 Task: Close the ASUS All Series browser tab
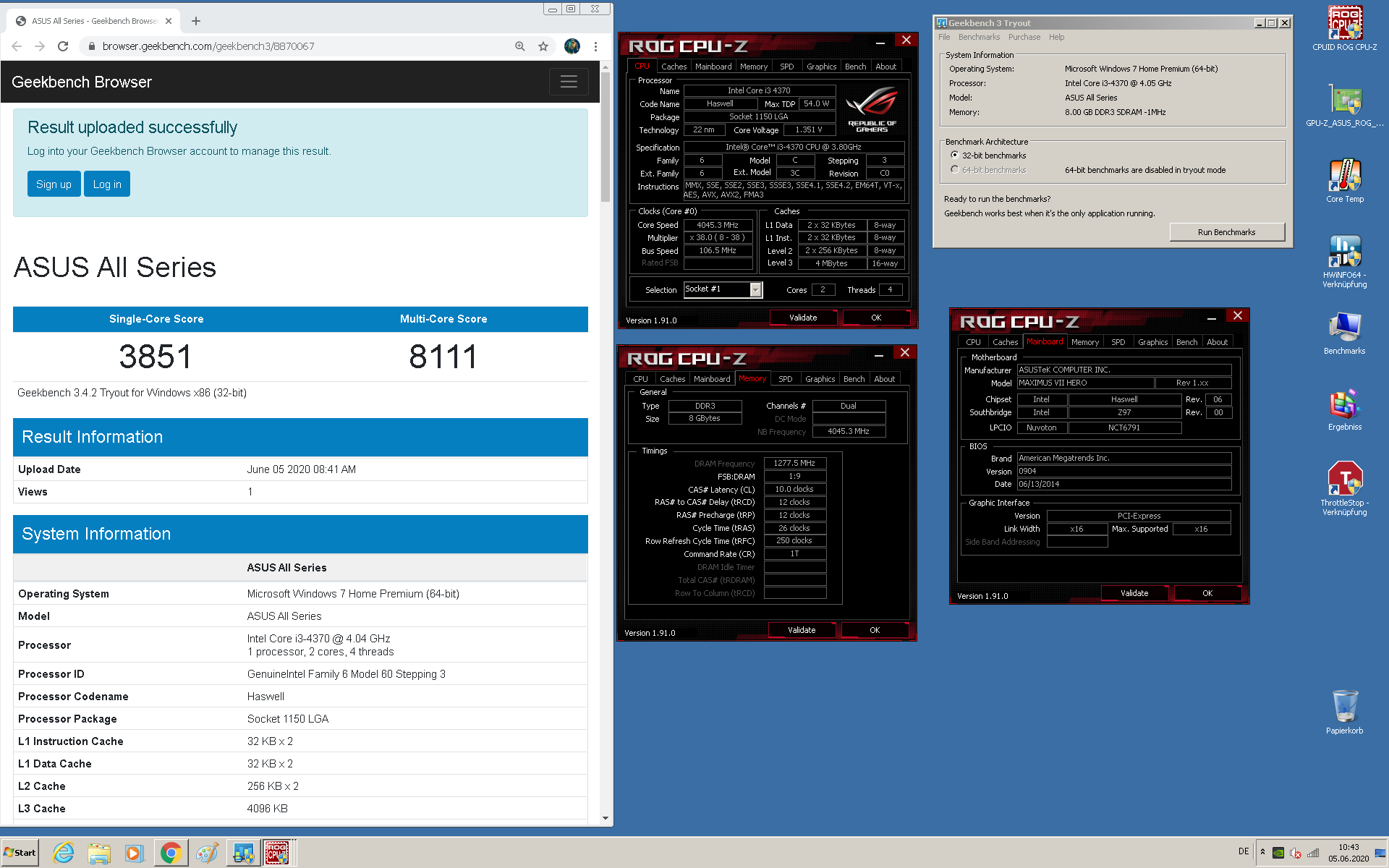(169, 21)
